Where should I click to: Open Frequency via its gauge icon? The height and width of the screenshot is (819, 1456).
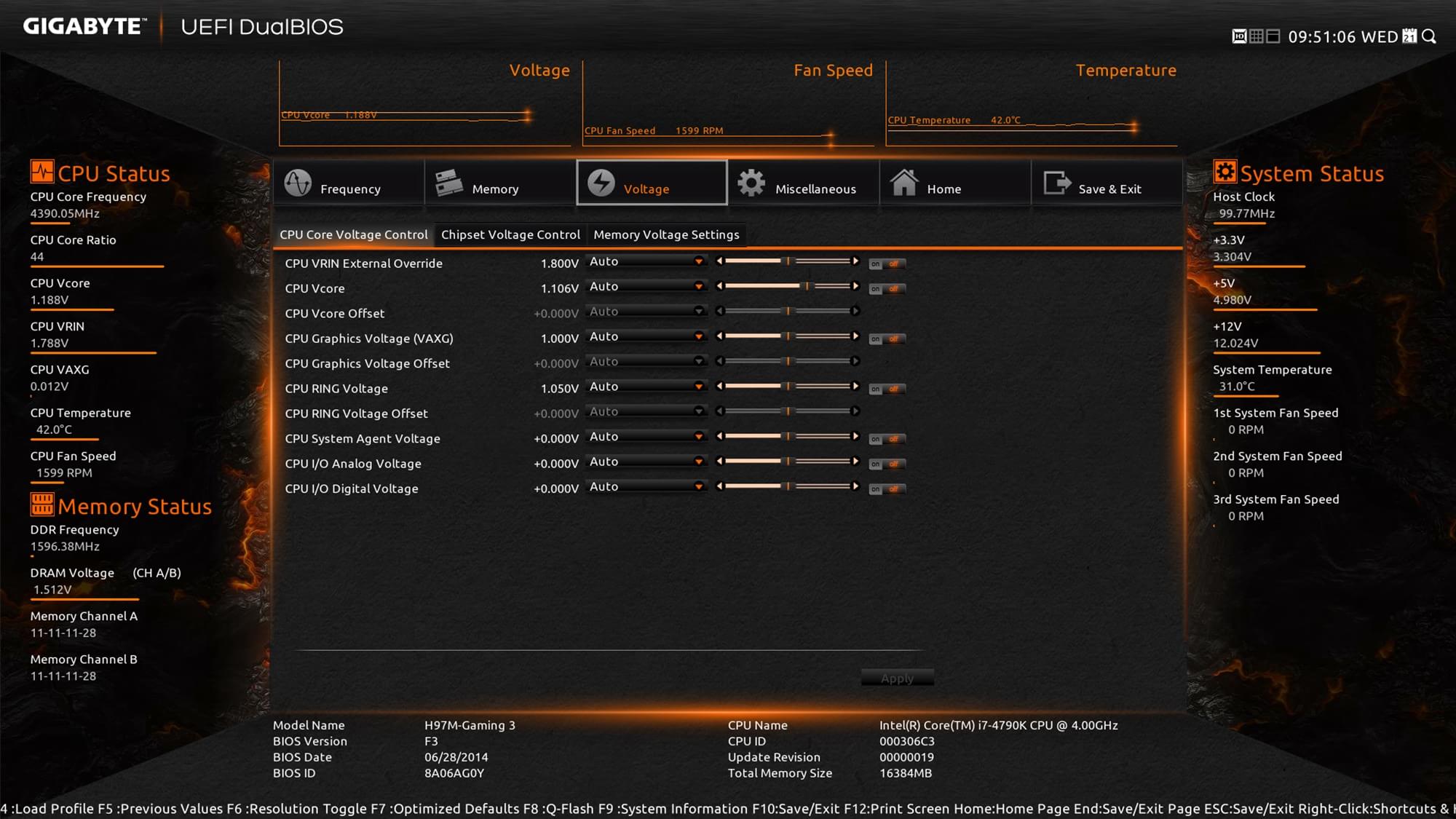(x=298, y=183)
